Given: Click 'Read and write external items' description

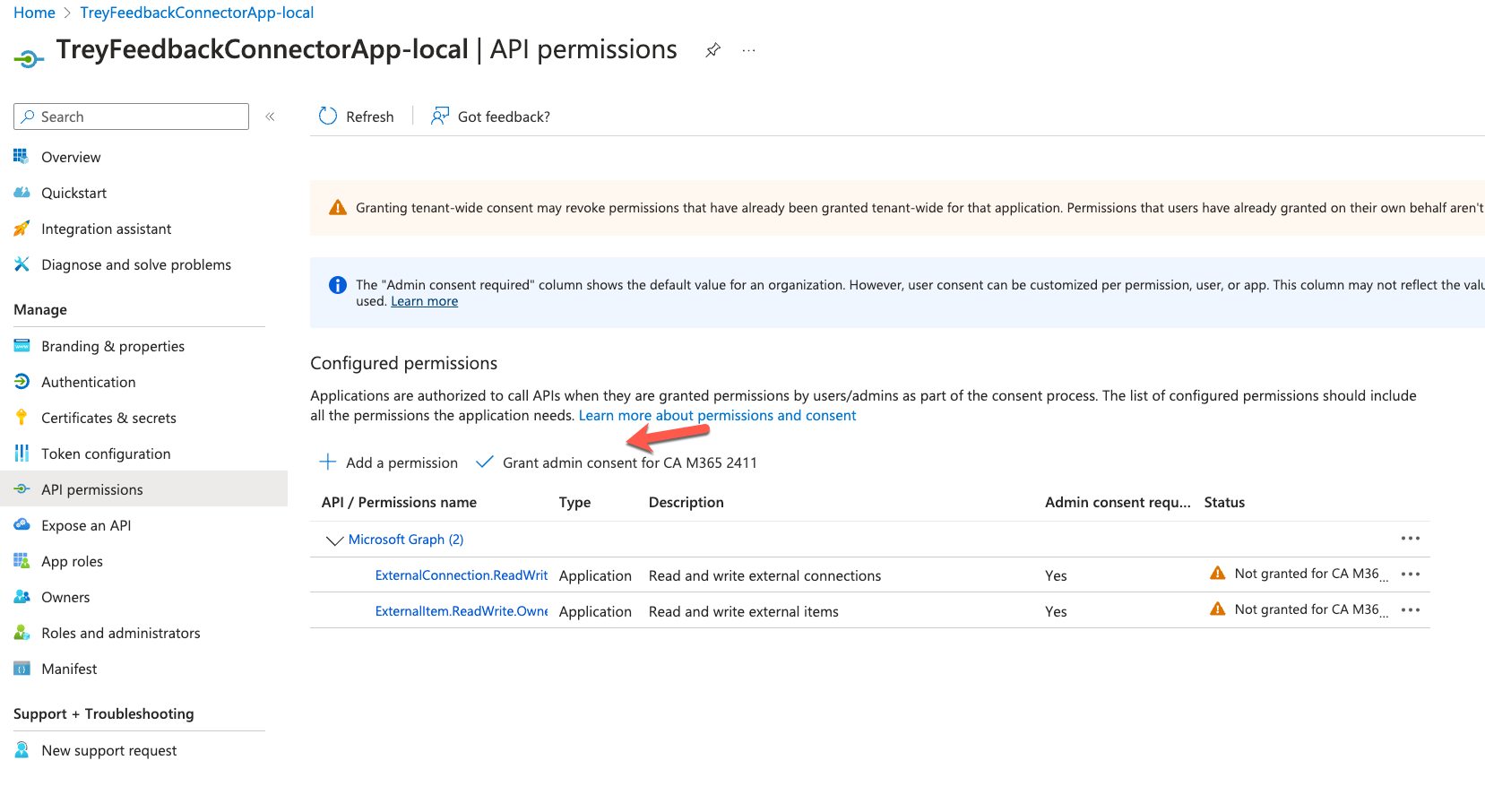Looking at the screenshot, I should tap(744, 611).
